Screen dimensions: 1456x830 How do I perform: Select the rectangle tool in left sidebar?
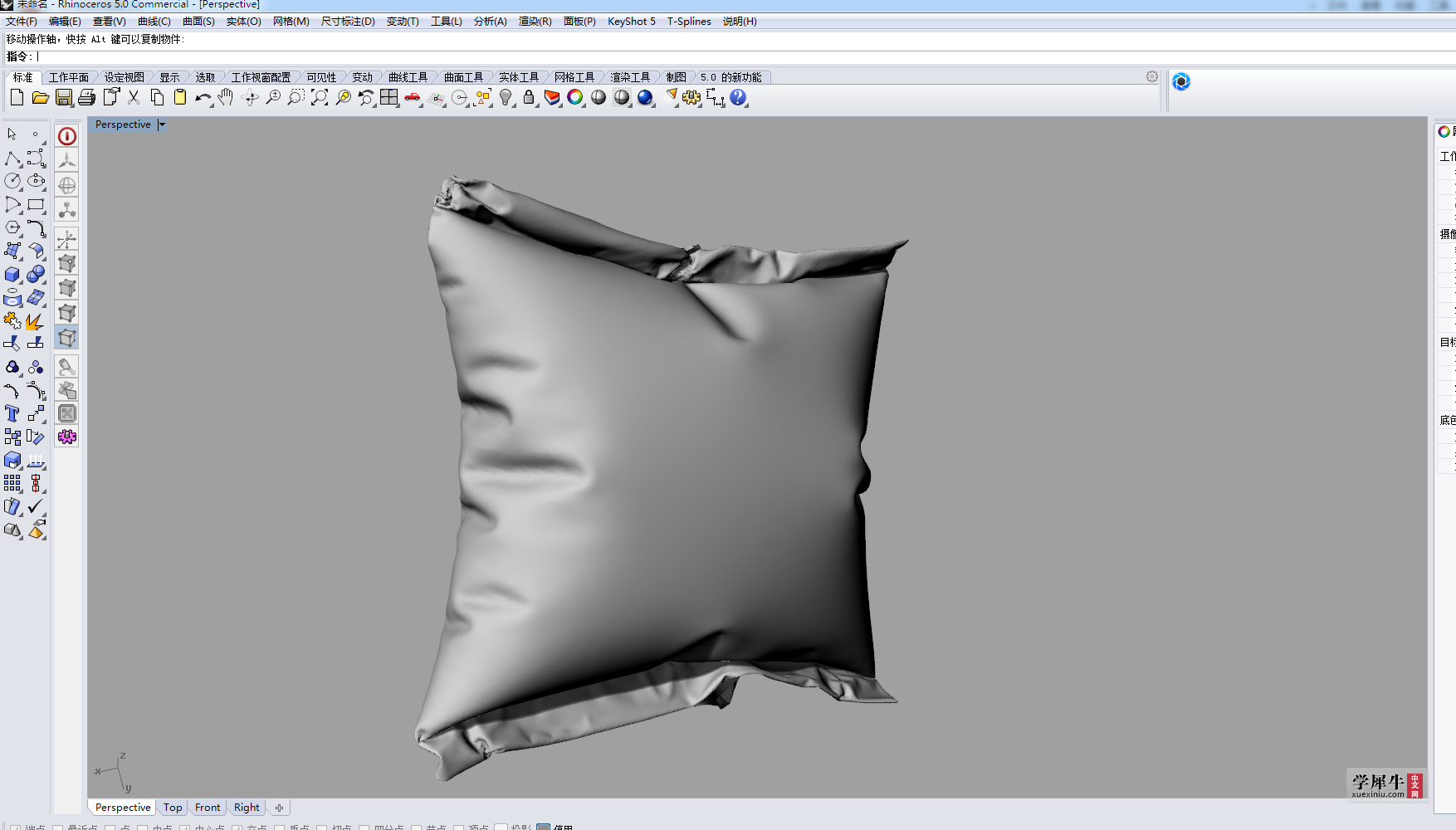[x=36, y=204]
